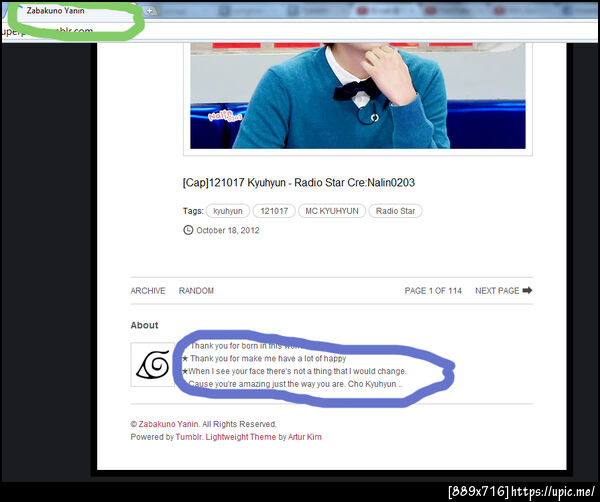Click the browser address bar

point(300,31)
